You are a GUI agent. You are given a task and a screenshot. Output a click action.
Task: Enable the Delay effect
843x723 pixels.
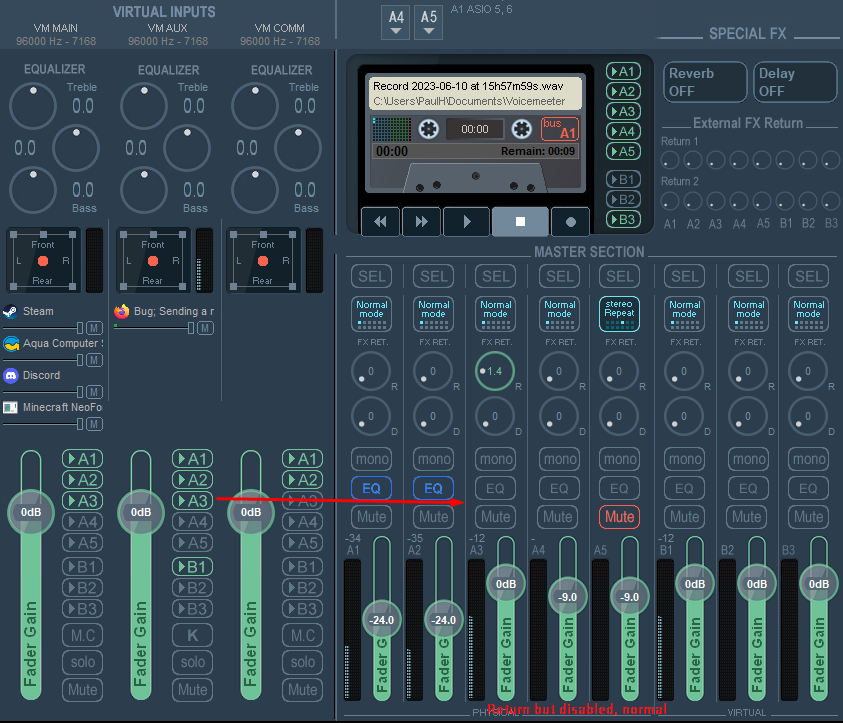794,82
